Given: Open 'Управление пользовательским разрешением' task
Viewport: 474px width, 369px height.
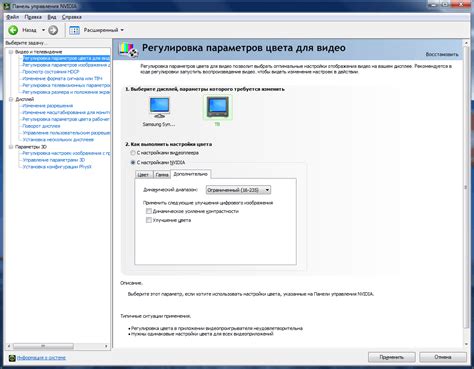Looking at the screenshot, I should click(x=66, y=133).
